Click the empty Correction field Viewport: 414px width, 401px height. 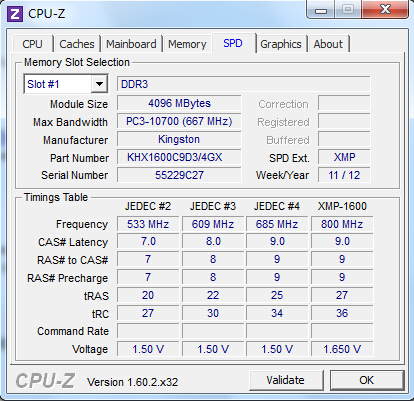tap(344, 103)
